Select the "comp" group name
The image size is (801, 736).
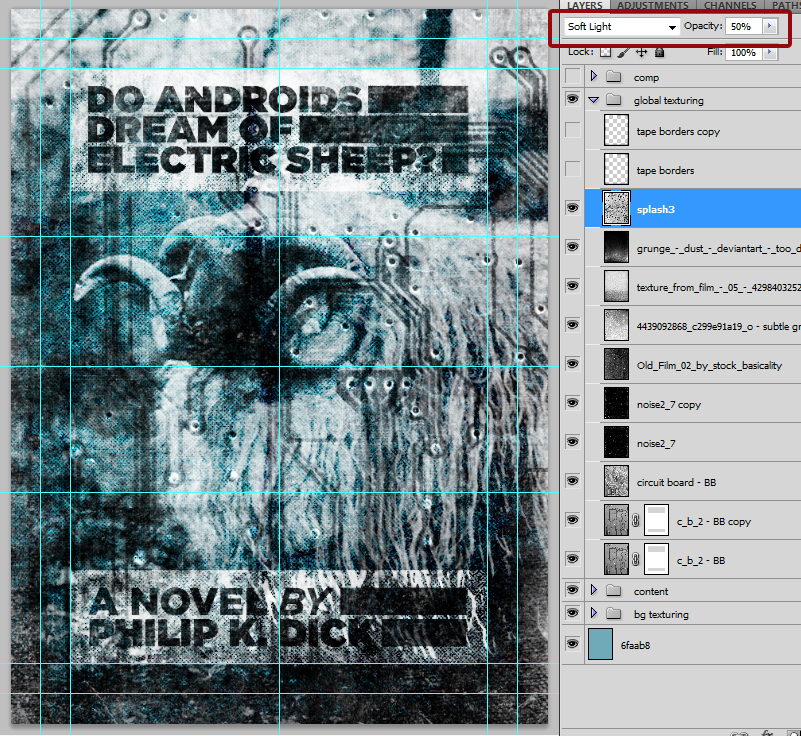[x=646, y=78]
